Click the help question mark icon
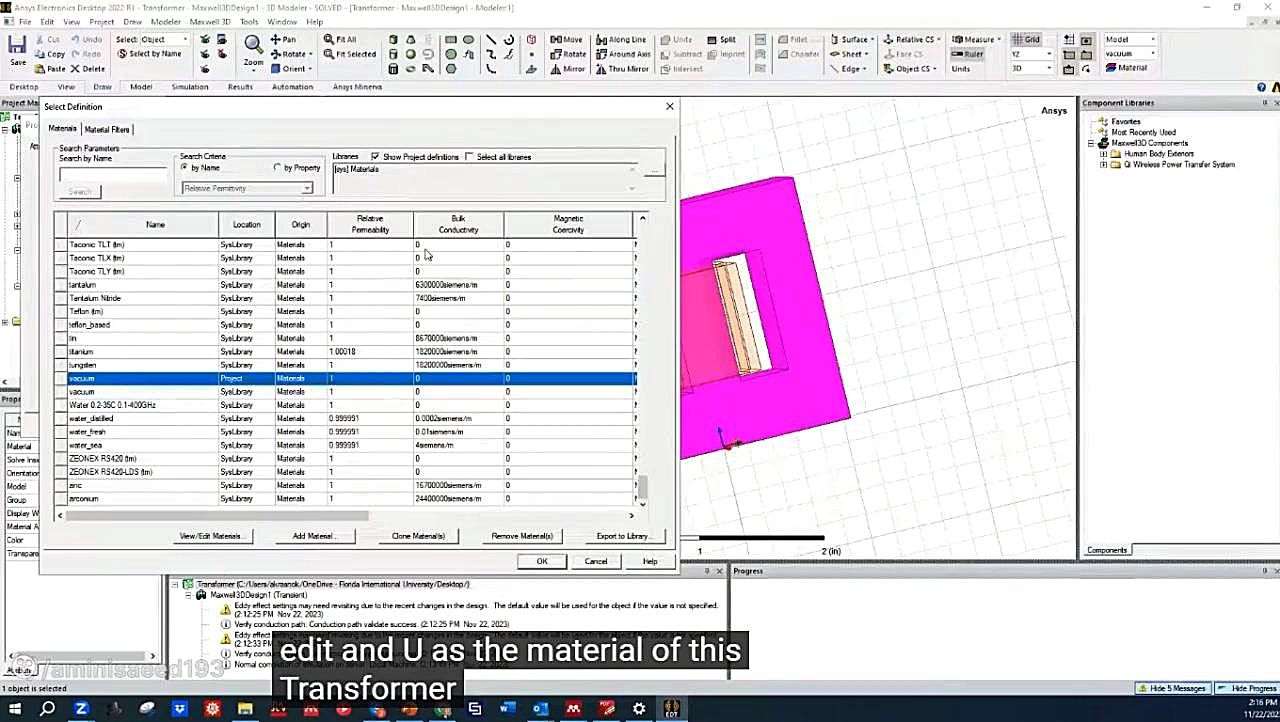This screenshot has width=1280, height=722. (1262, 87)
